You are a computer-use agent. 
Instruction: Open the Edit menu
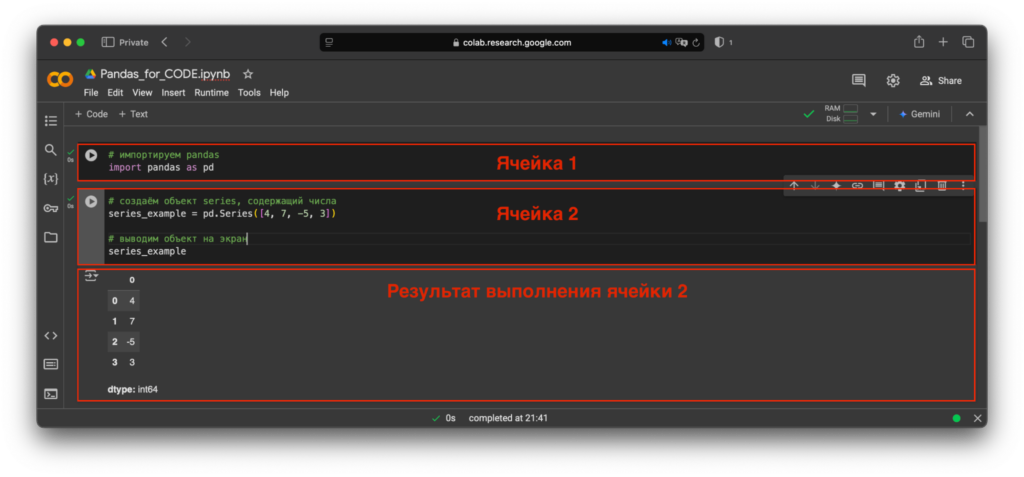coord(115,93)
